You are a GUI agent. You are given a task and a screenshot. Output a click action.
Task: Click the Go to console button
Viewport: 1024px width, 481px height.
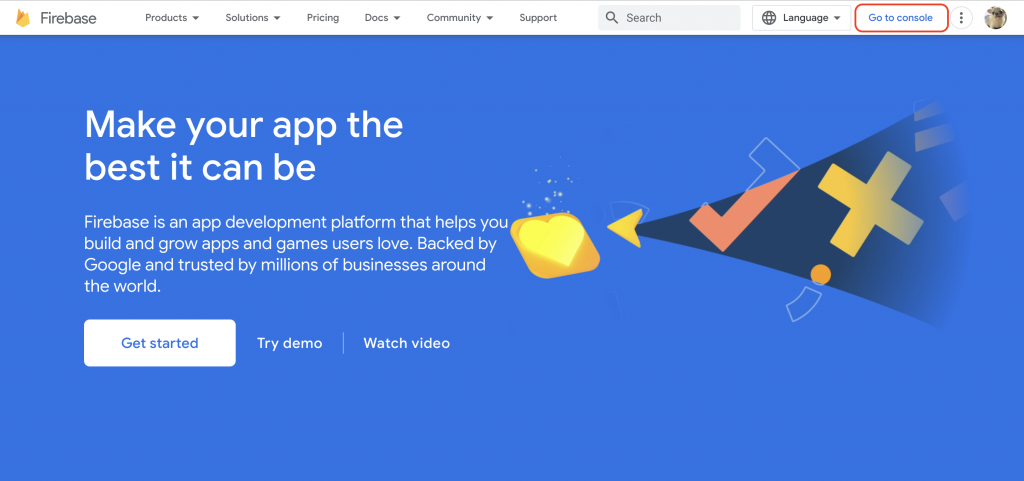point(901,18)
